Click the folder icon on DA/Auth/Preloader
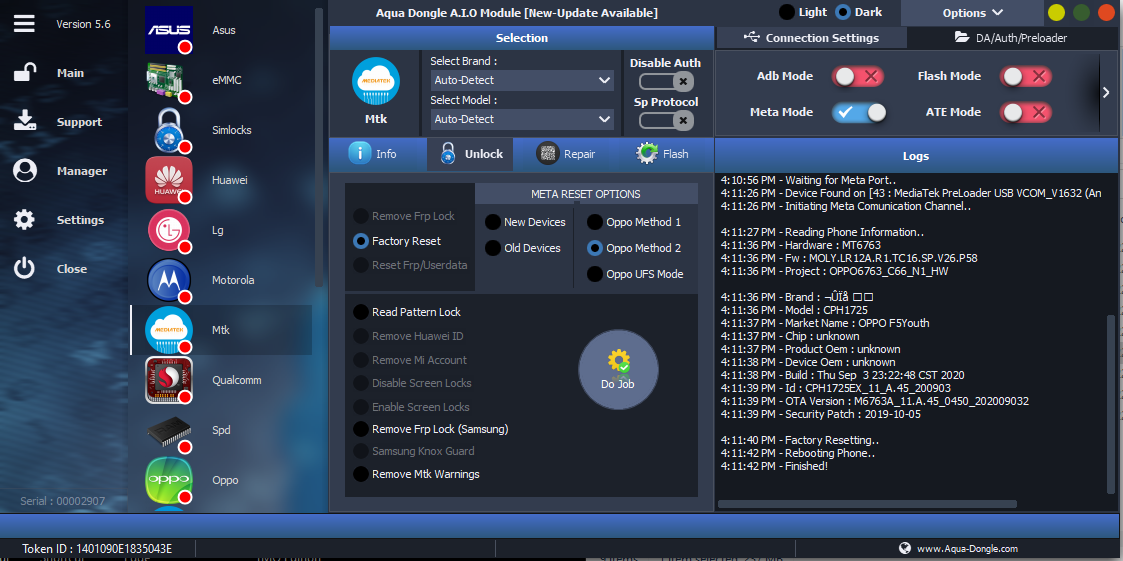1123x561 pixels. pyautogui.click(x=962, y=37)
